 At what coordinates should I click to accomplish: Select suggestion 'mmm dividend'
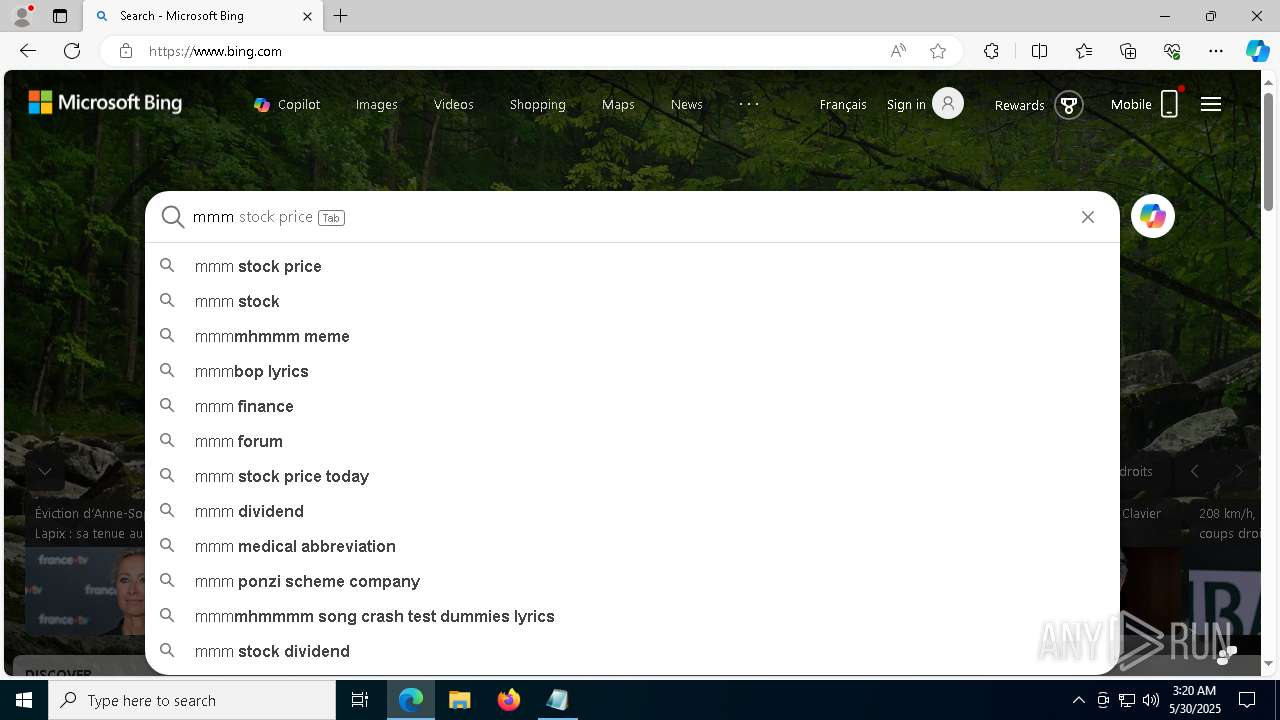click(x=632, y=511)
